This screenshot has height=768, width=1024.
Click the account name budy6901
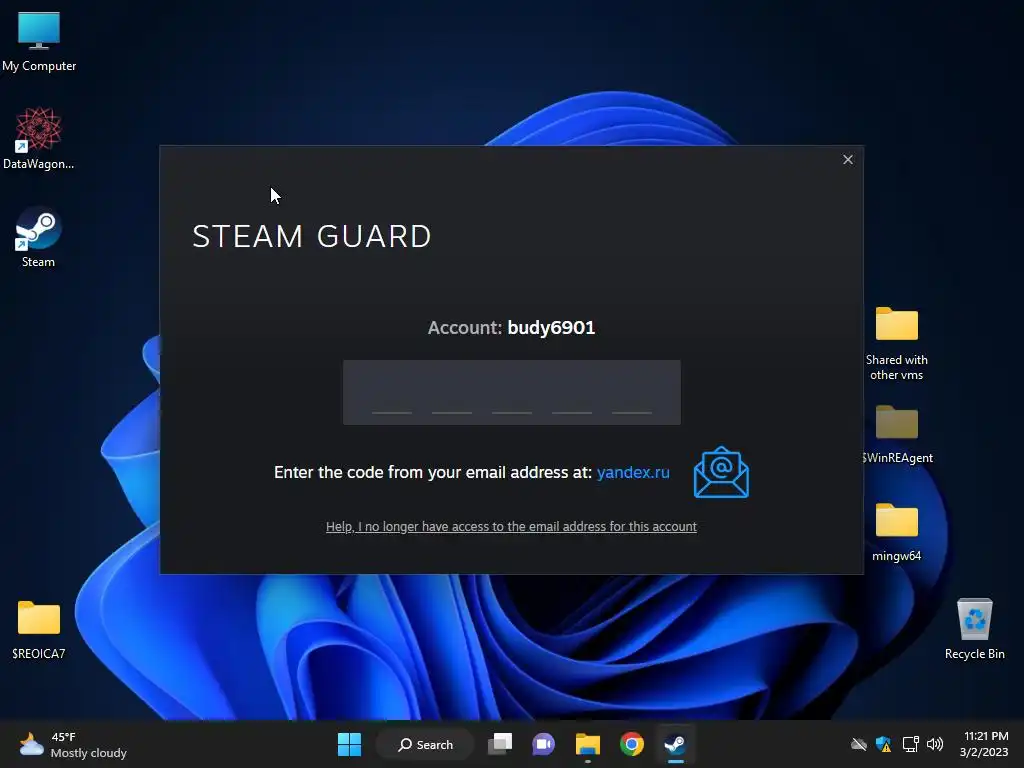click(x=551, y=328)
